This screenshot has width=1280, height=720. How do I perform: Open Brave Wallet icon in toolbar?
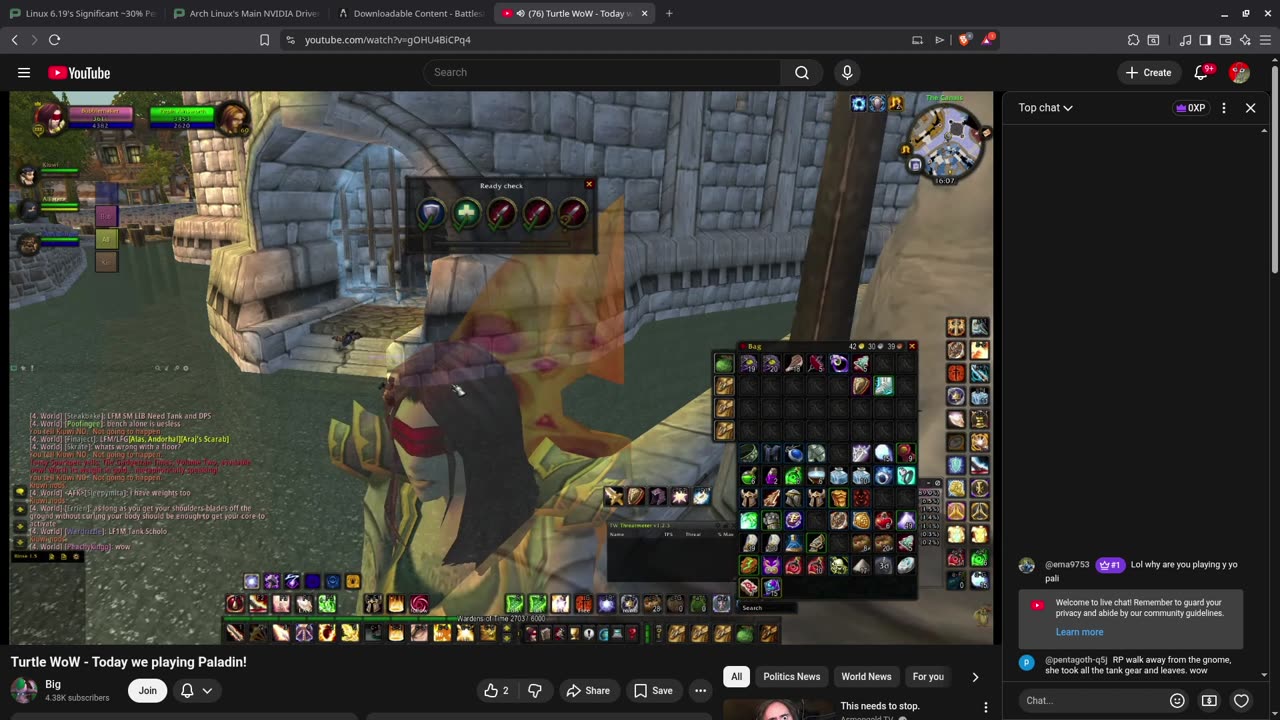coord(1225,40)
